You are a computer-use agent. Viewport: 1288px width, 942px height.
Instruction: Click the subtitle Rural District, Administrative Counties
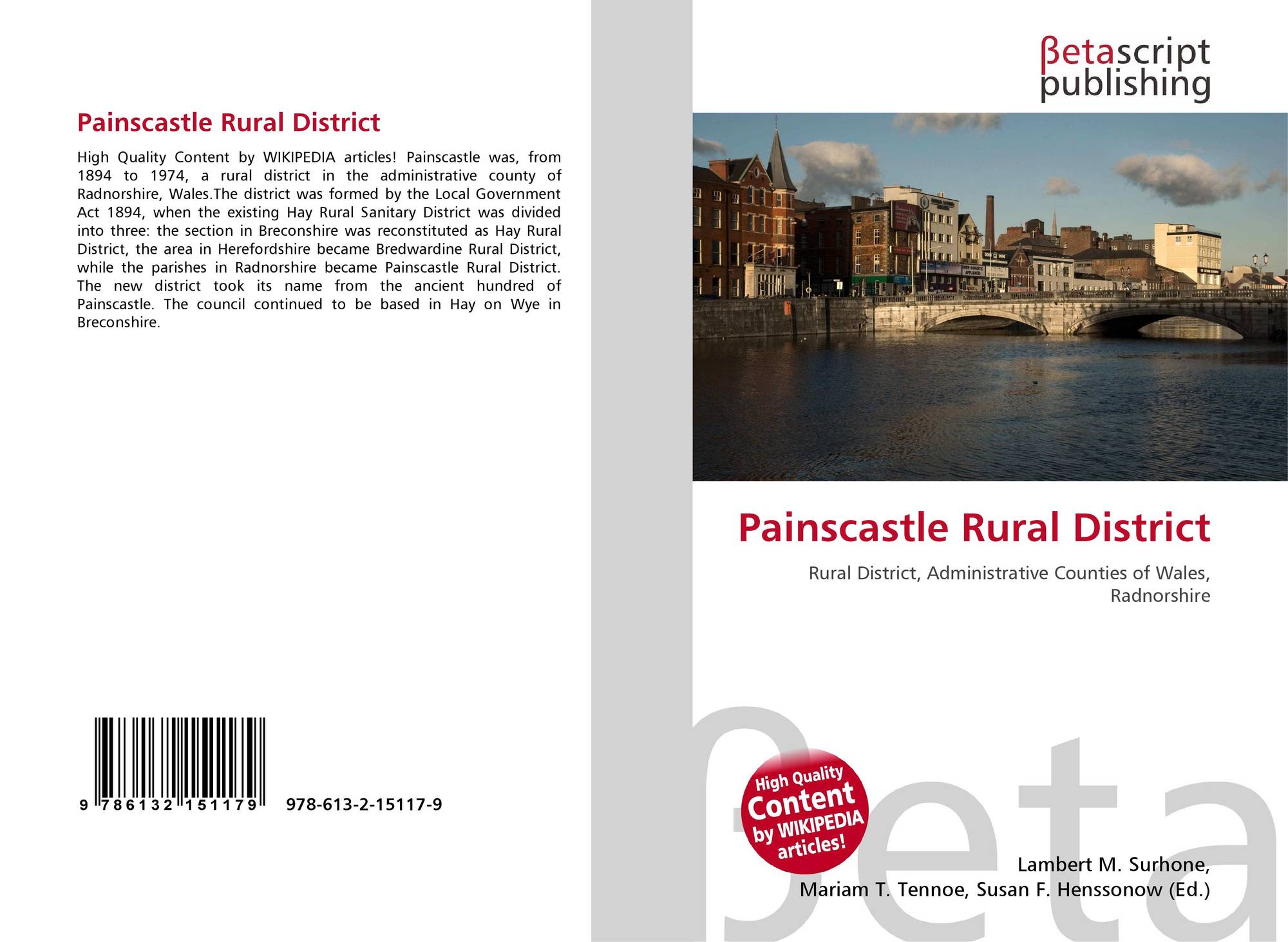pyautogui.click(x=1009, y=573)
